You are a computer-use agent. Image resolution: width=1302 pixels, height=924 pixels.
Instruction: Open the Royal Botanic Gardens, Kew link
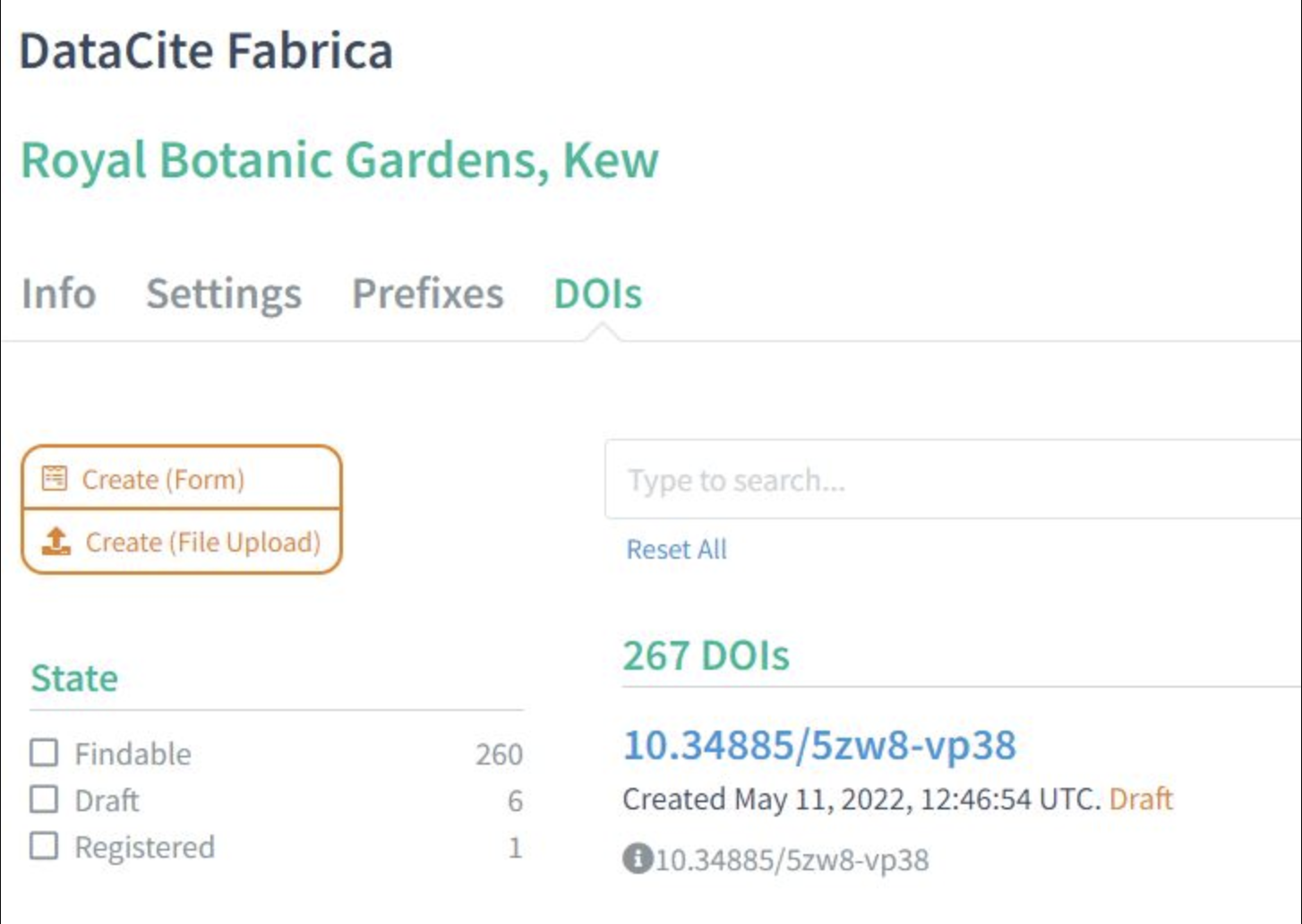coord(340,161)
